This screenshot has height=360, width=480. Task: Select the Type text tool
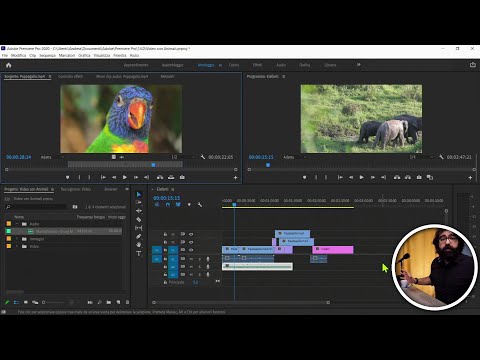tap(139, 253)
